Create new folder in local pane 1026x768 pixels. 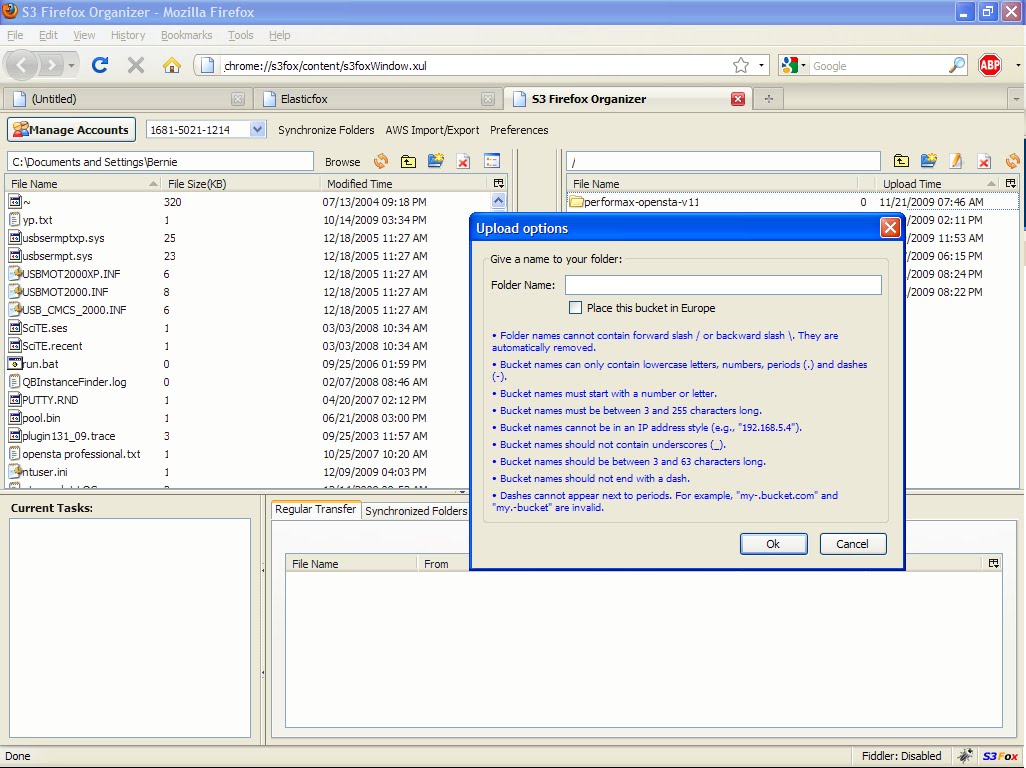tap(436, 161)
